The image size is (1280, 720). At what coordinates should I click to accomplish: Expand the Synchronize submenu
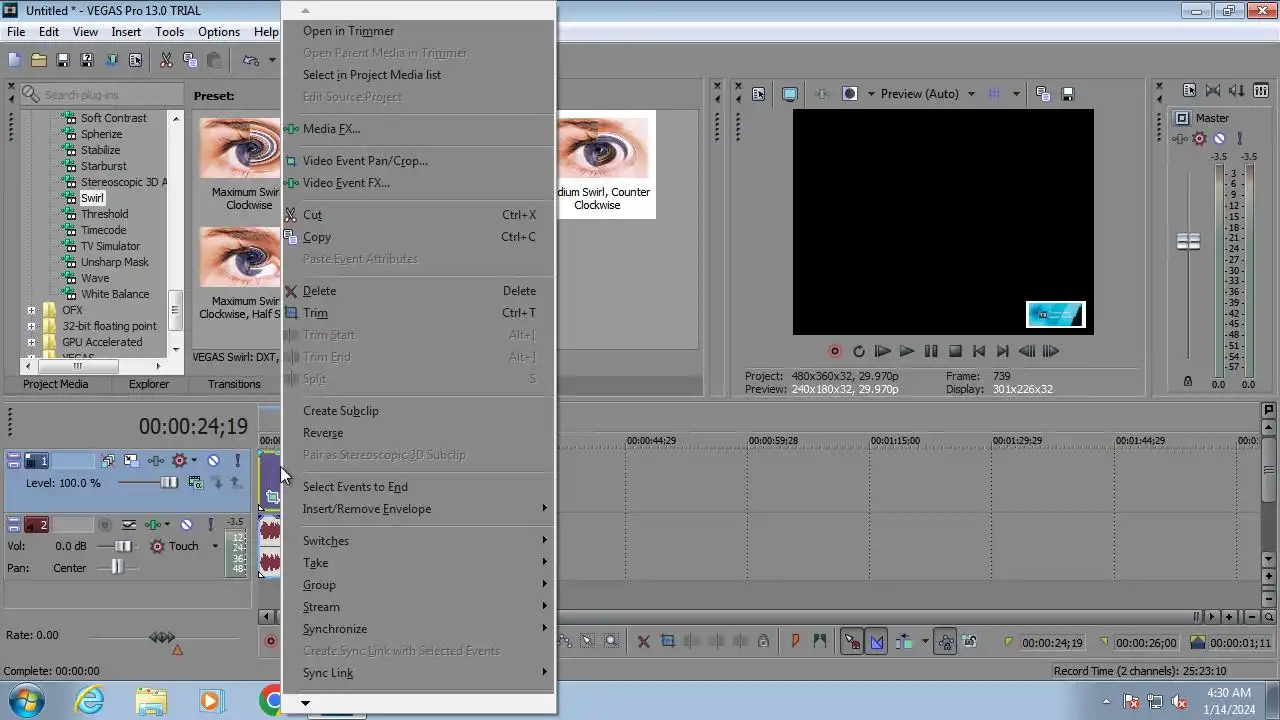click(x=418, y=629)
